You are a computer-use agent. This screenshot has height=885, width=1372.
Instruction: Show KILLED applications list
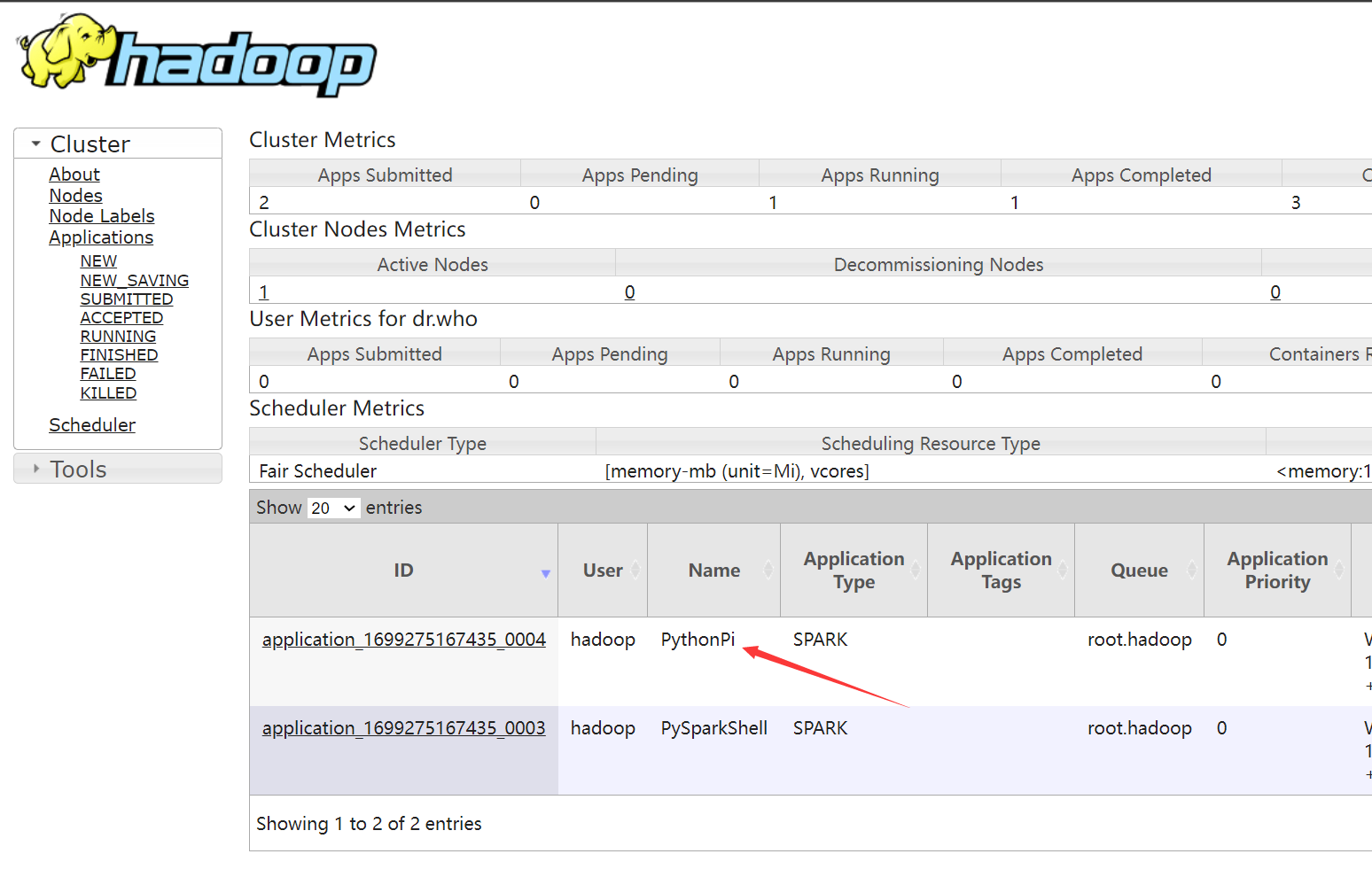point(108,392)
